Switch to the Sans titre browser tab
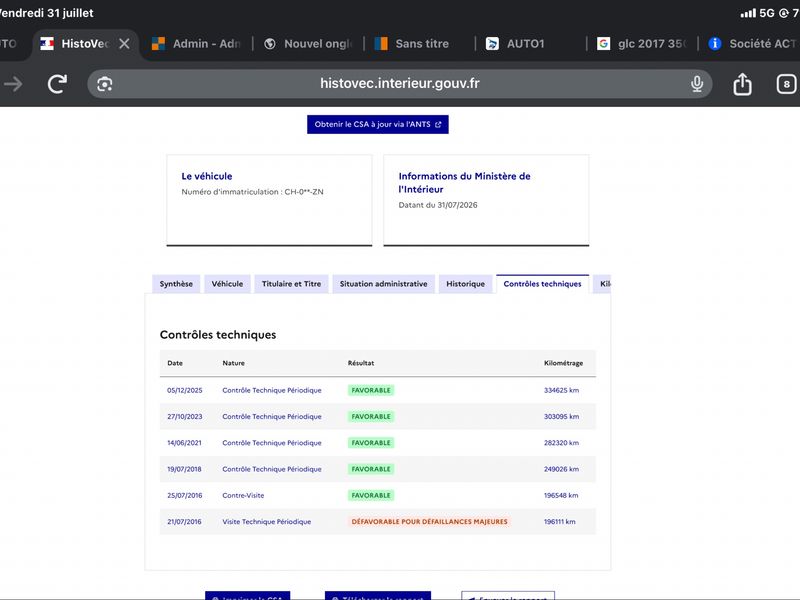The height and width of the screenshot is (600, 800). [420, 44]
